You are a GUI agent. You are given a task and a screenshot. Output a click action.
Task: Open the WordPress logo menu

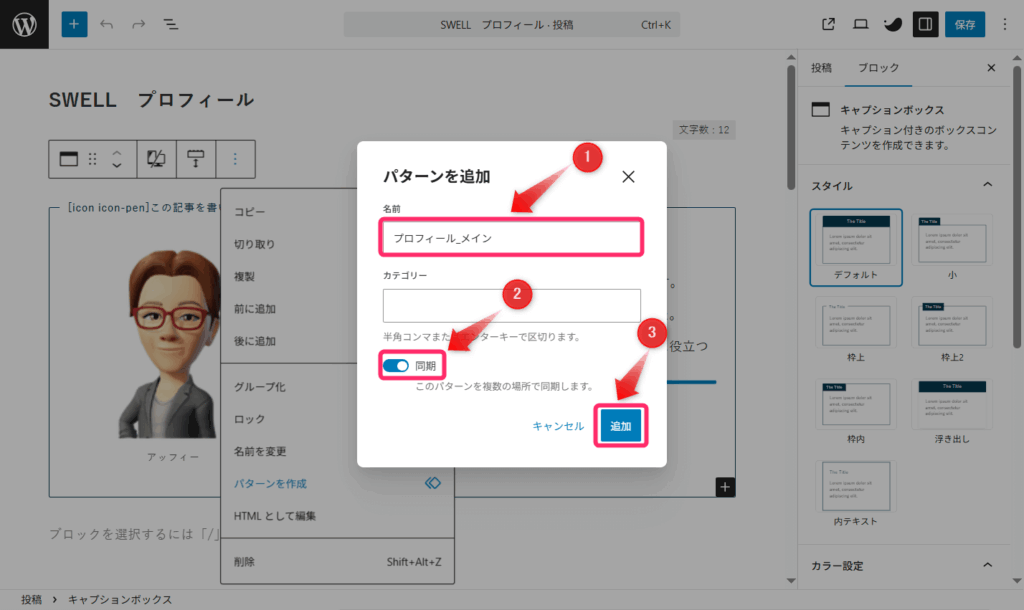[x=24, y=24]
